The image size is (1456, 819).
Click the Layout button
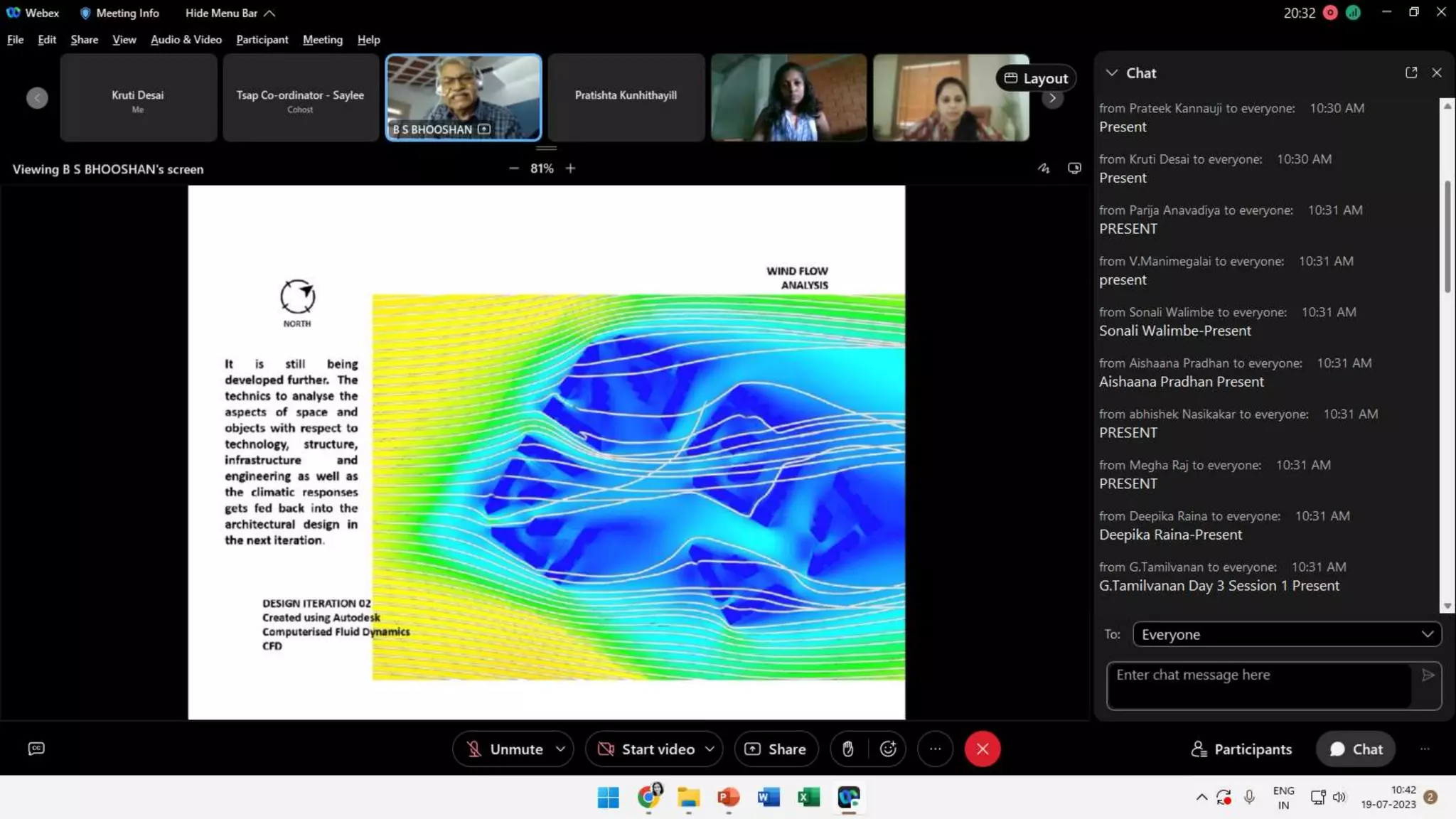1036,78
